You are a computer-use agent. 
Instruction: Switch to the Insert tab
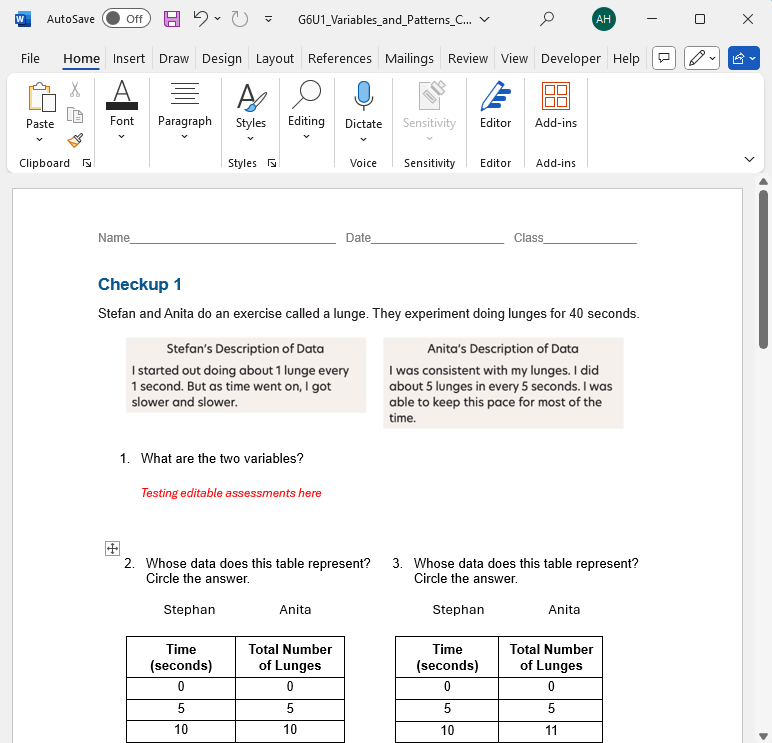129,58
